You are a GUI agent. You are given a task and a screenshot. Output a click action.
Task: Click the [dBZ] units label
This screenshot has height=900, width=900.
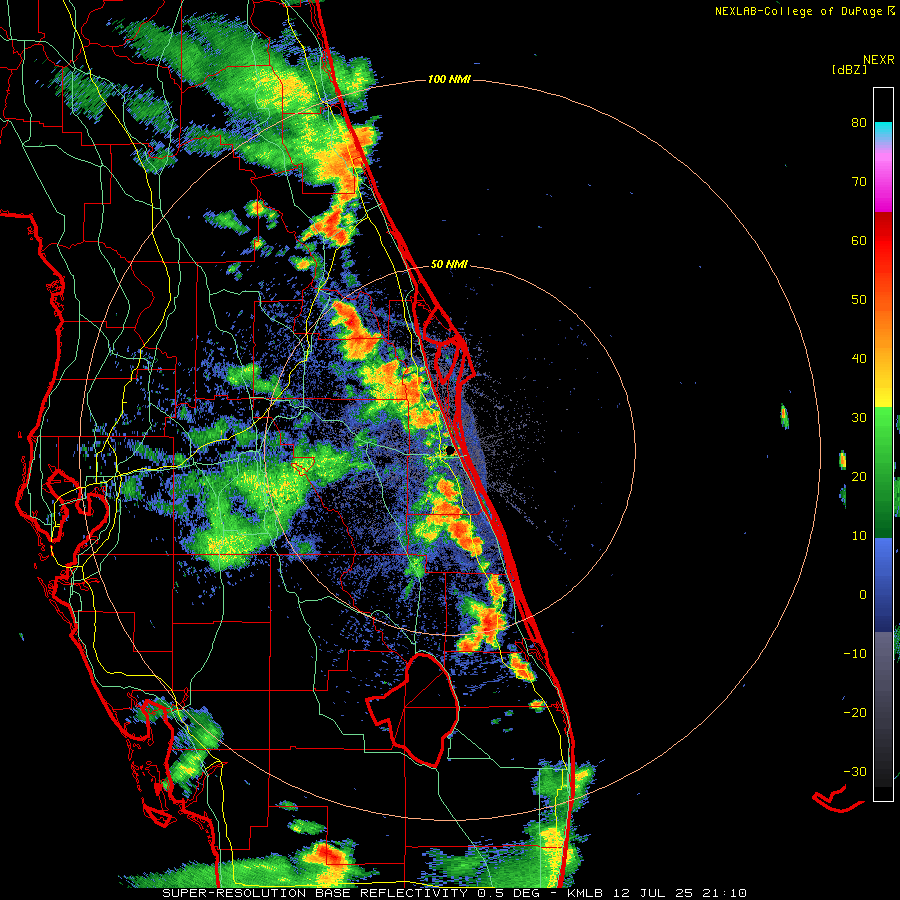[849, 70]
